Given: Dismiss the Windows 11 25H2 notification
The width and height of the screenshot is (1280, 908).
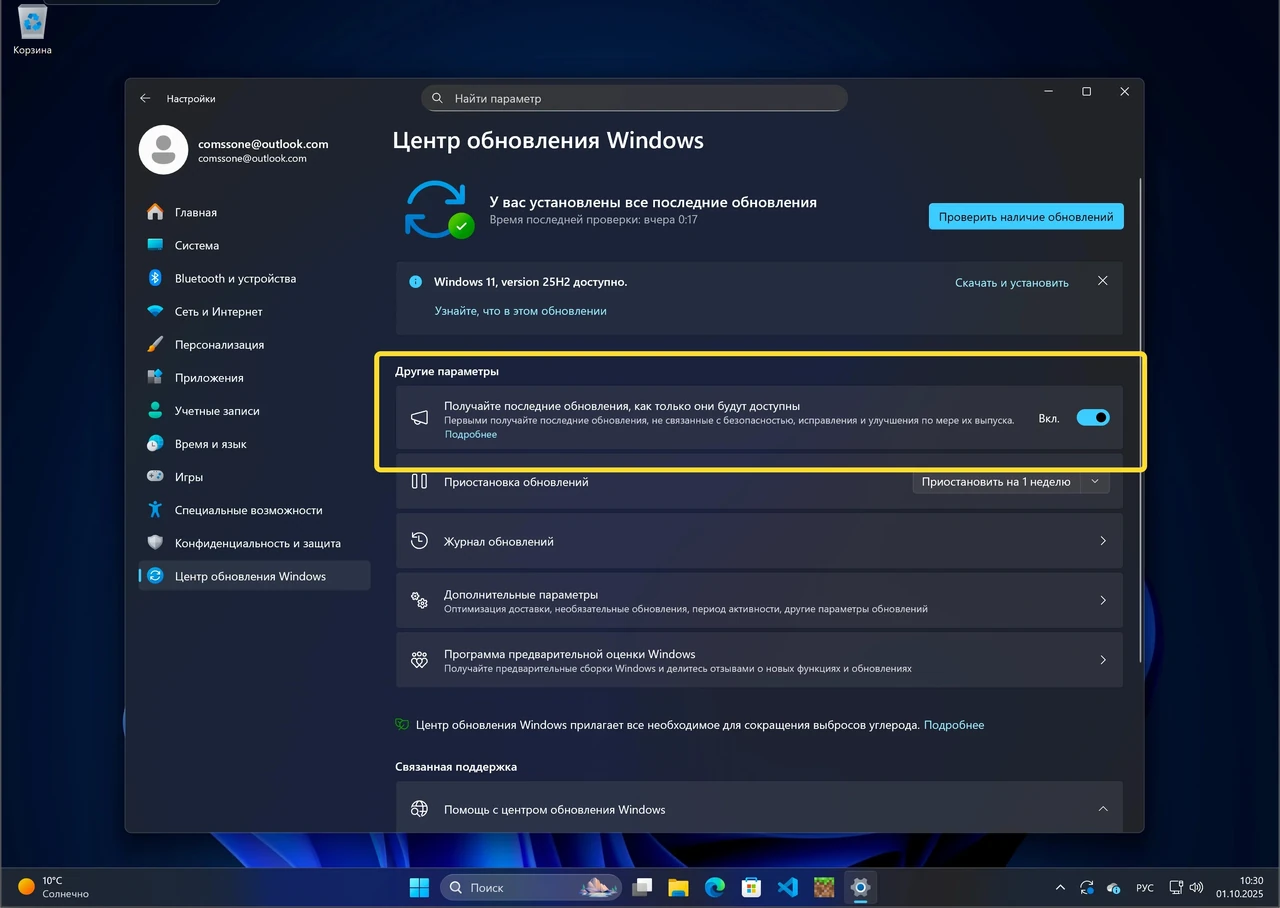Looking at the screenshot, I should (1102, 281).
